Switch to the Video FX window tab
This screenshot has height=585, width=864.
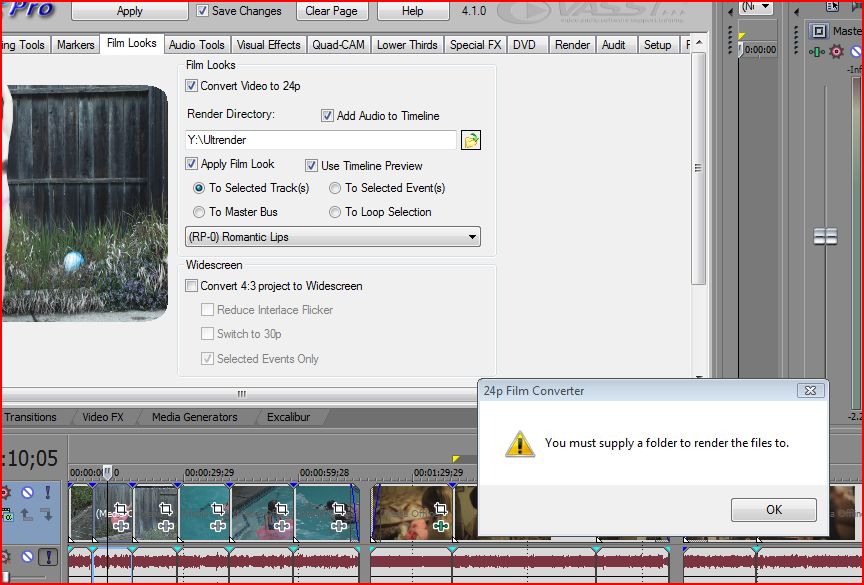(103, 417)
